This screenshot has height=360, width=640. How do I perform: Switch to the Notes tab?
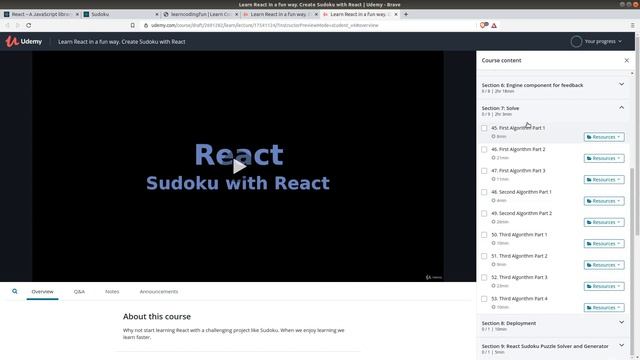point(112,291)
